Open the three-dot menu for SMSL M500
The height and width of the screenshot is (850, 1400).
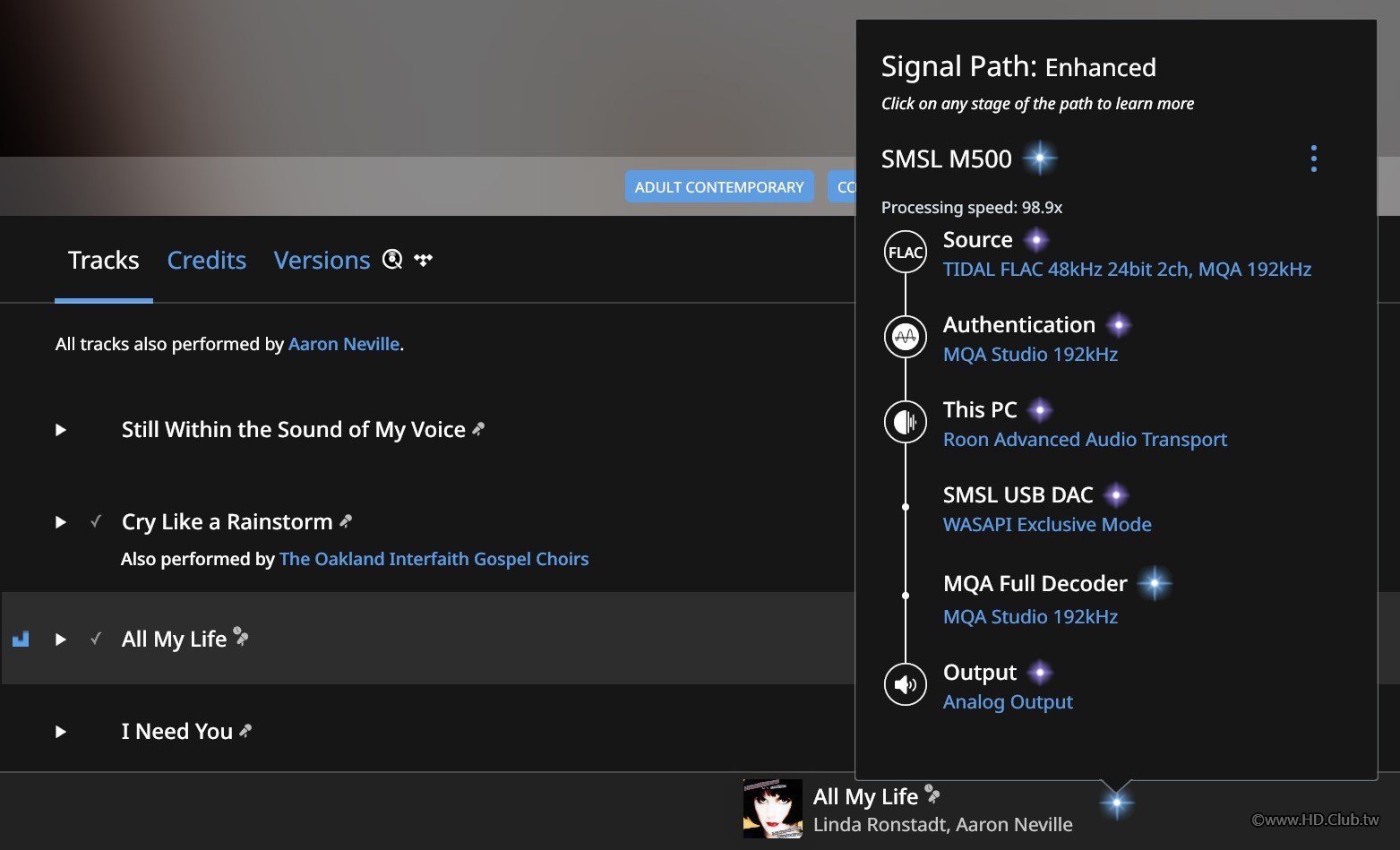point(1313,159)
